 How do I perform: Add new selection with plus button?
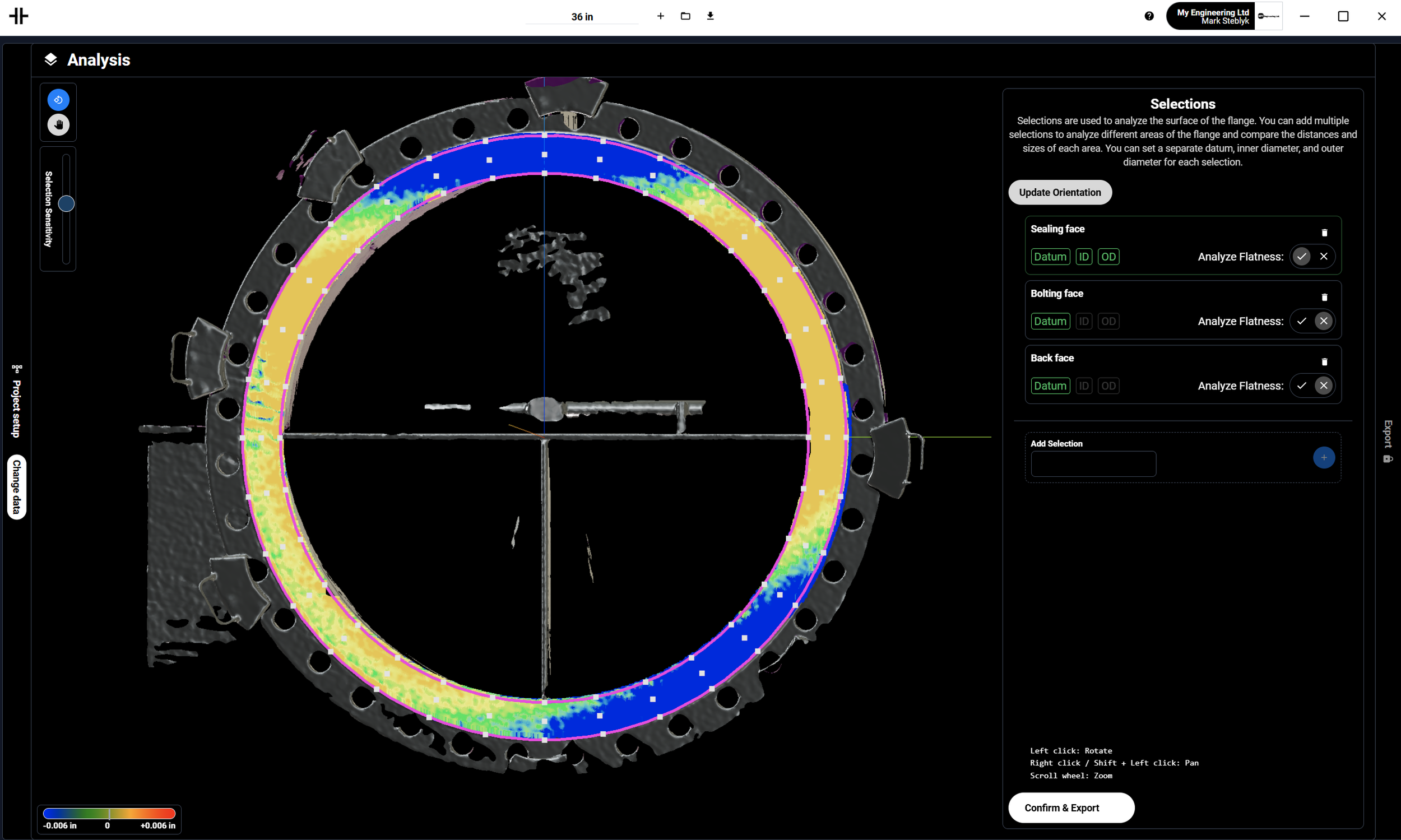1324,457
